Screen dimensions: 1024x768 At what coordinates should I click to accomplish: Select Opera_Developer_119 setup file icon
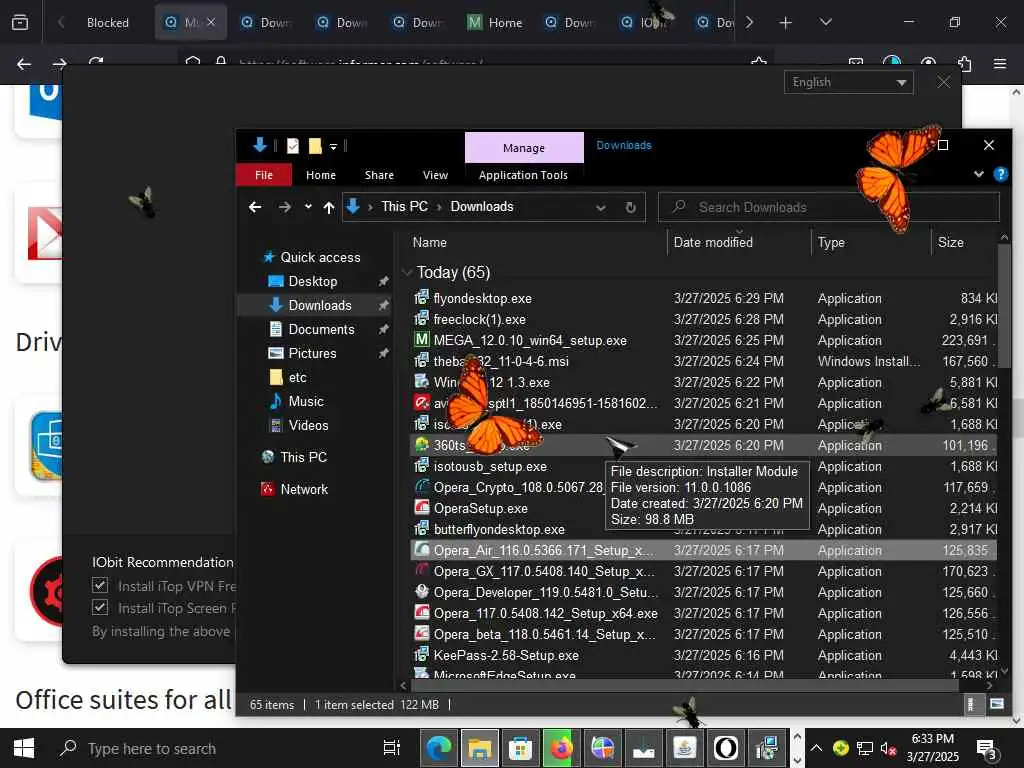pyautogui.click(x=422, y=592)
